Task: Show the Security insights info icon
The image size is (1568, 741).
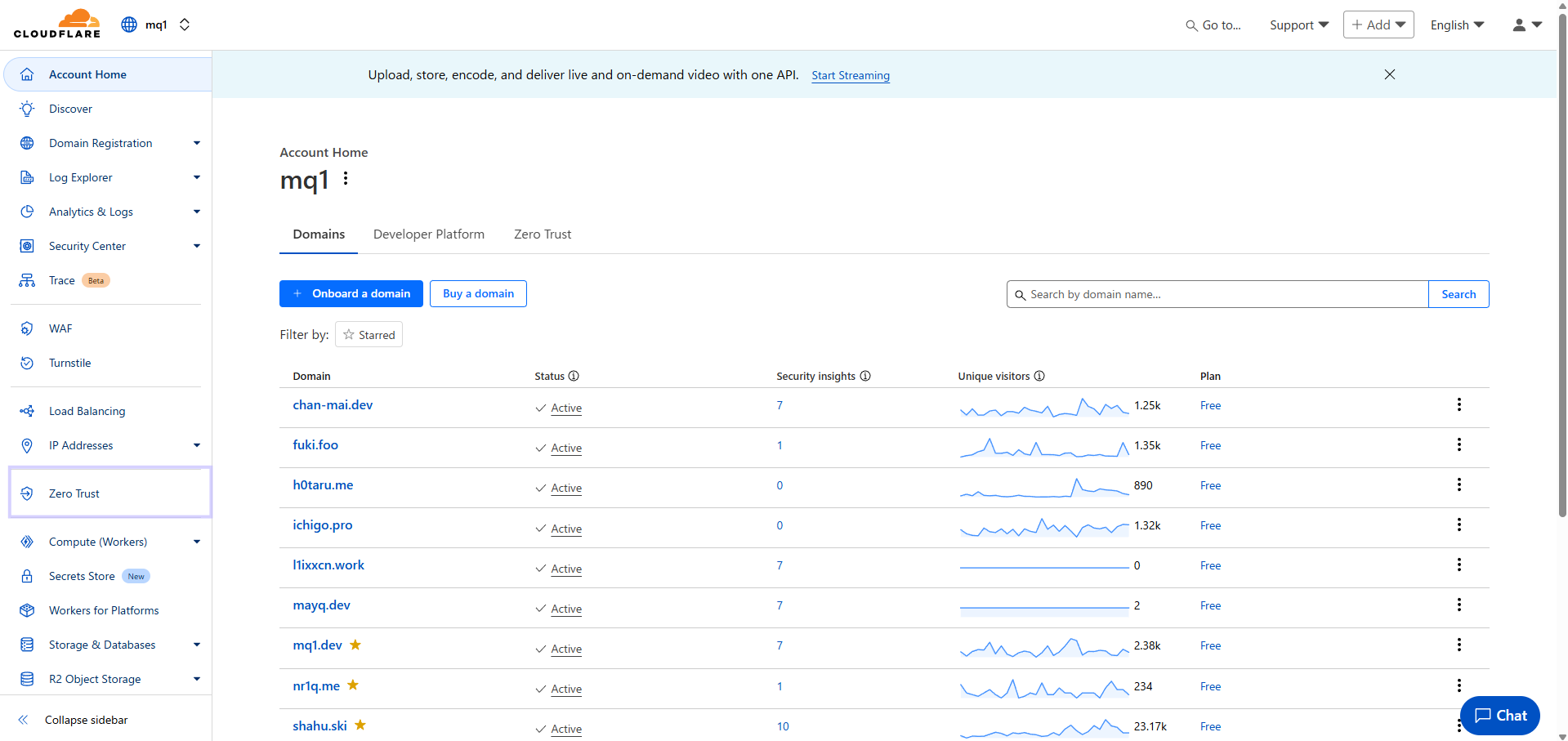Action: (x=865, y=376)
